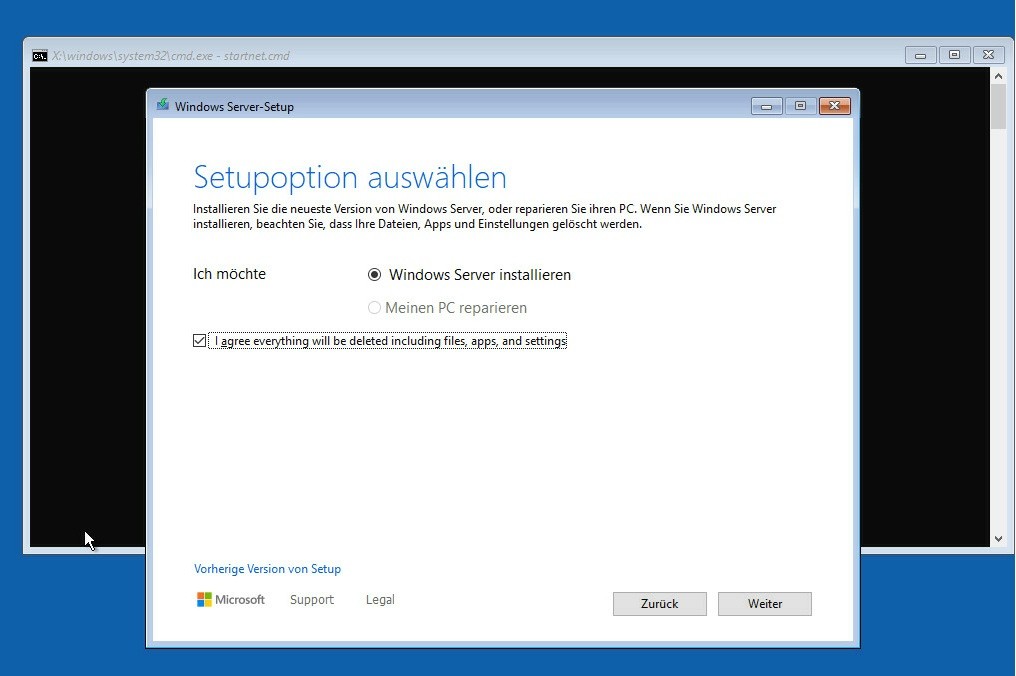Click the console scrollbar up arrow
The width and height of the screenshot is (1016, 676).
point(999,76)
